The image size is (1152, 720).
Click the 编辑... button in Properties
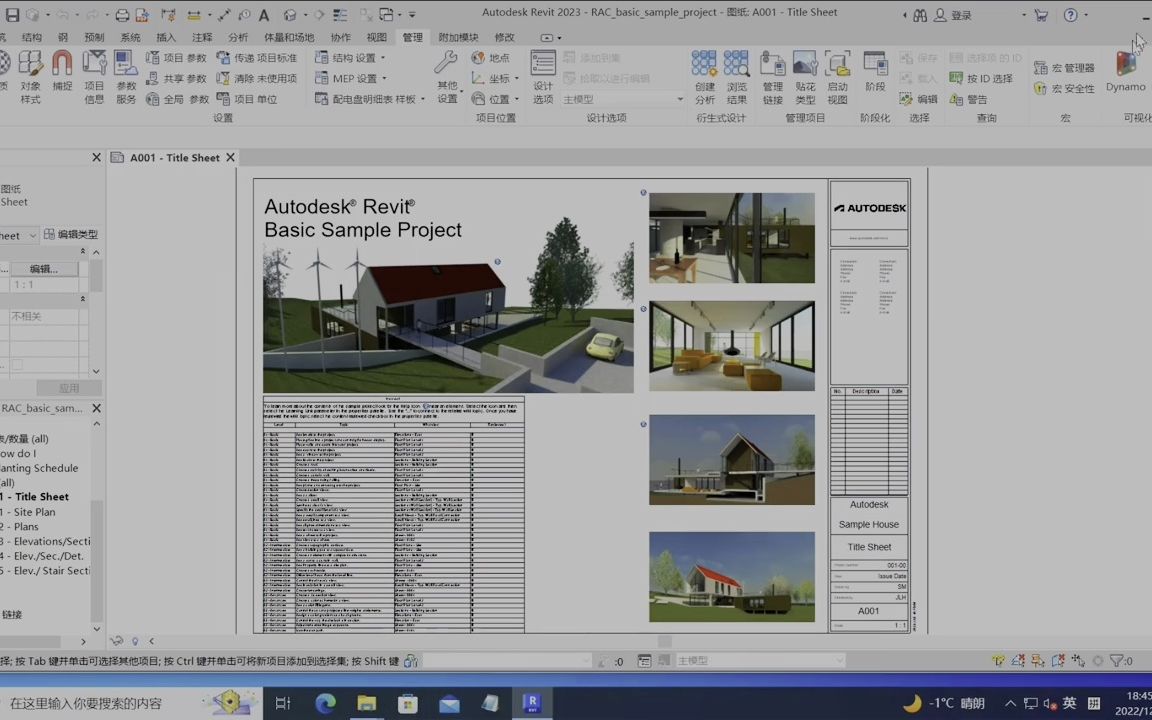(x=42, y=268)
